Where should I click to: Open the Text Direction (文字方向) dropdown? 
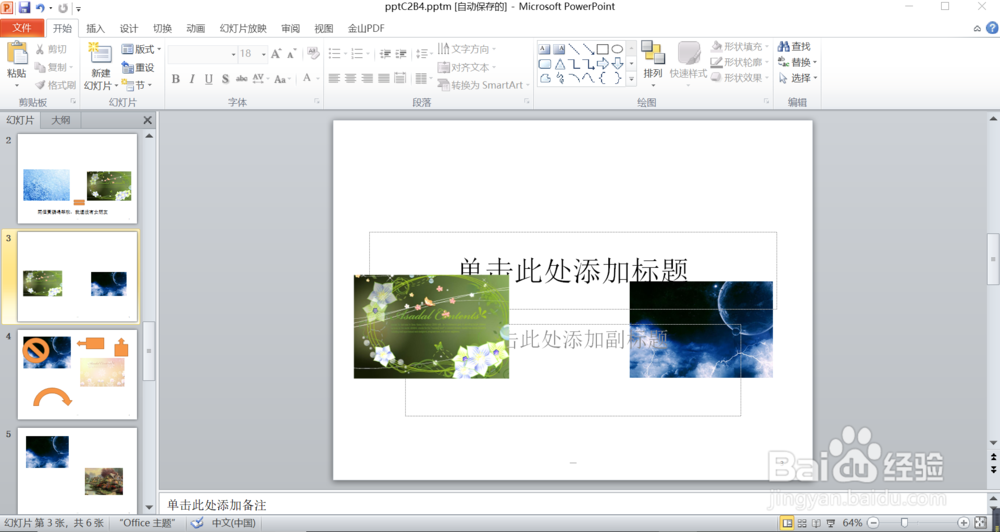(x=467, y=49)
